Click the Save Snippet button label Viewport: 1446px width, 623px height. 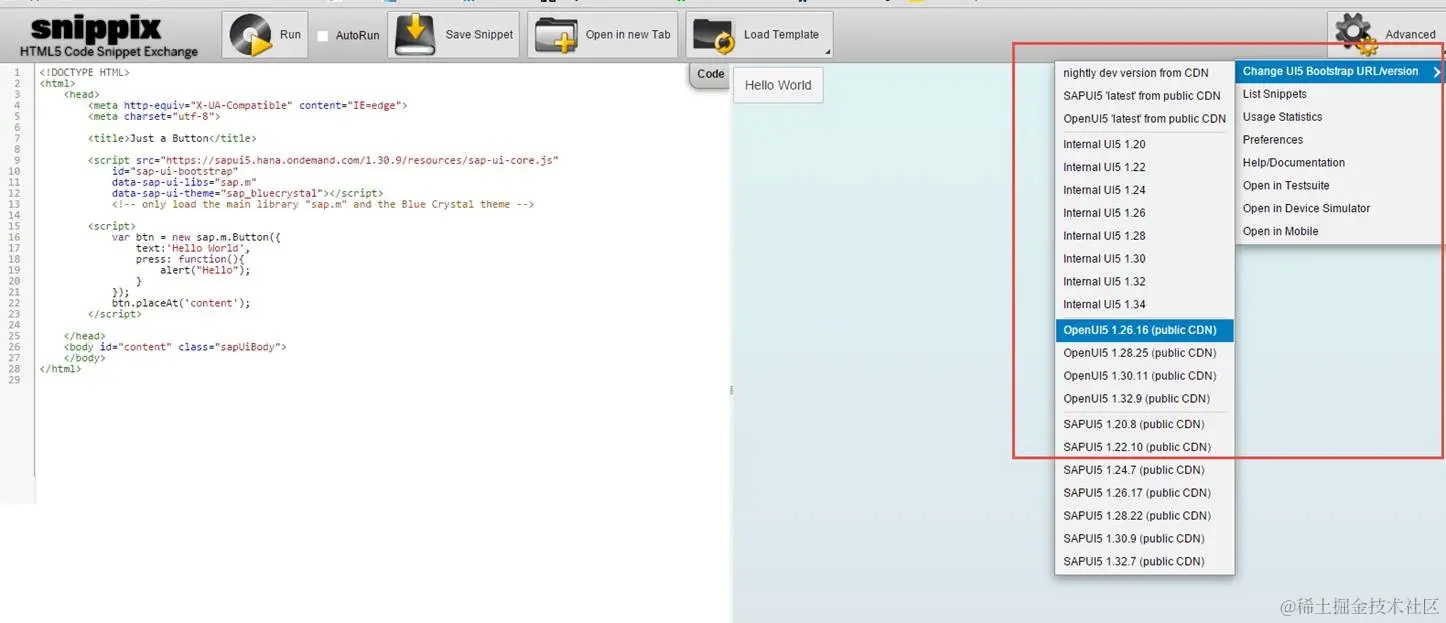(479, 35)
